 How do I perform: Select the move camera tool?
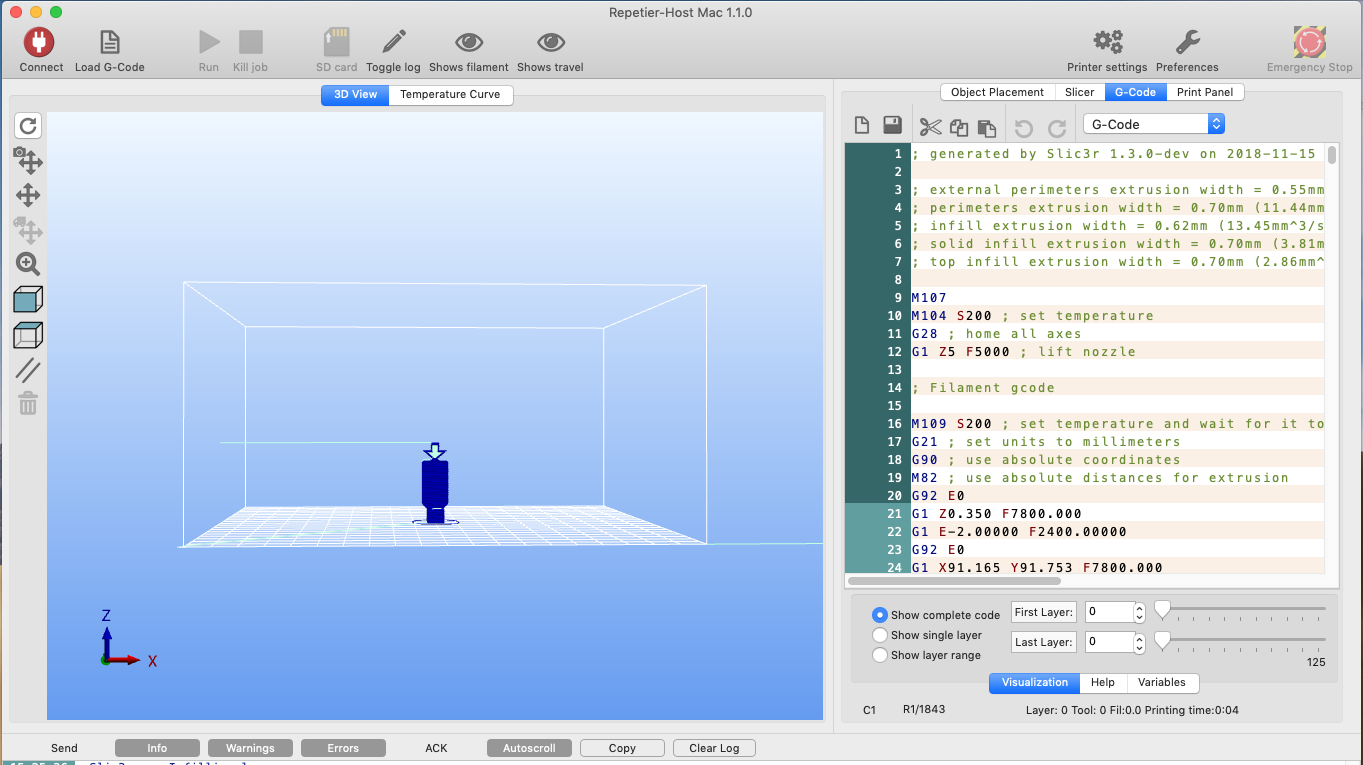[28, 160]
